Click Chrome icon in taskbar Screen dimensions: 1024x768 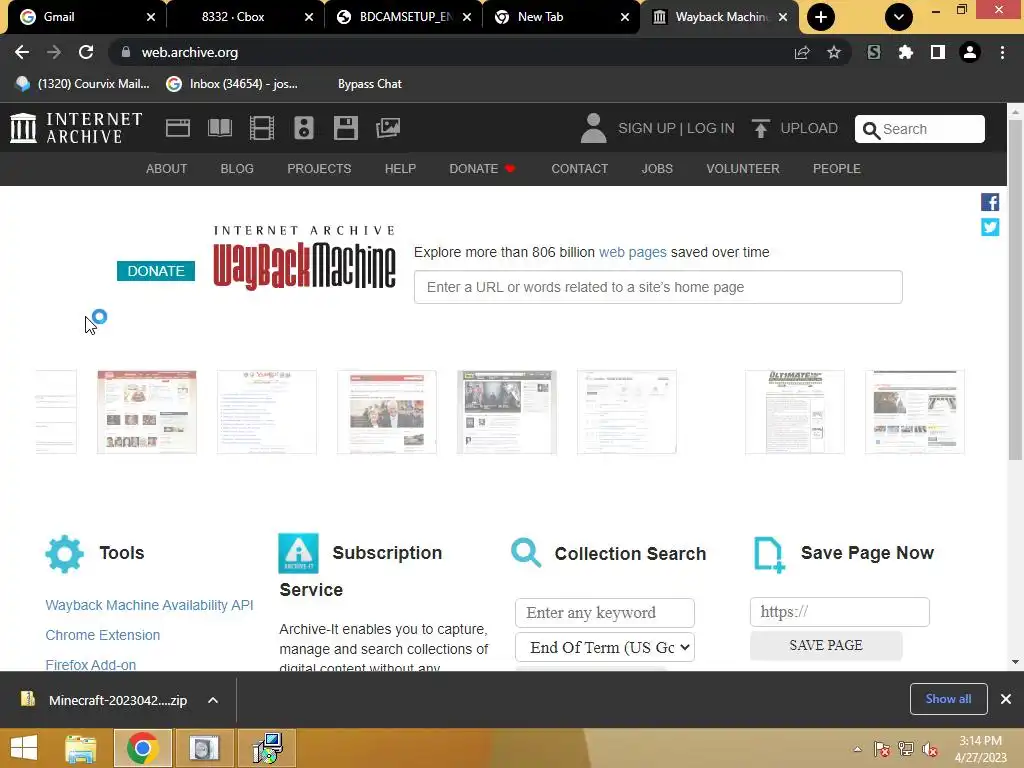(142, 748)
